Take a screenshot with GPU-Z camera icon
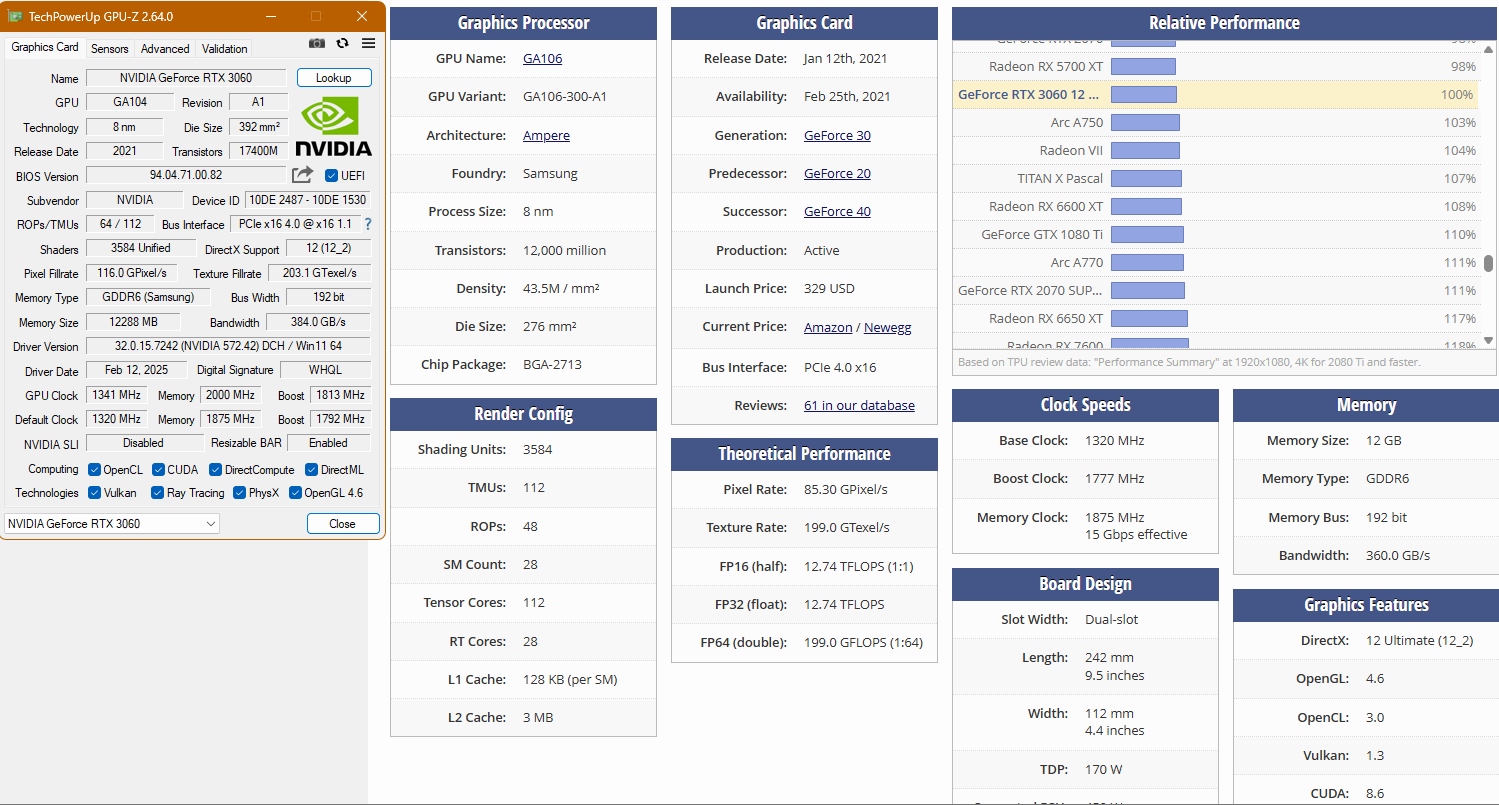Image resolution: width=1499 pixels, height=805 pixels. coord(317,43)
